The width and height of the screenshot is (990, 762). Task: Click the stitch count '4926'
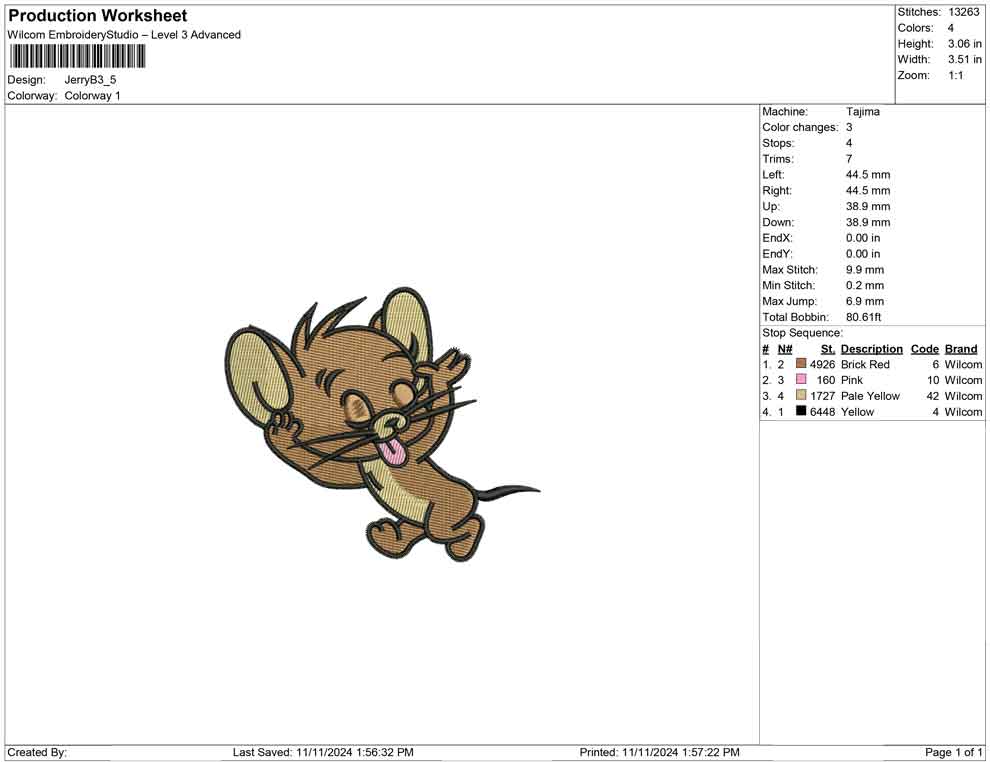pyautogui.click(x=823, y=364)
